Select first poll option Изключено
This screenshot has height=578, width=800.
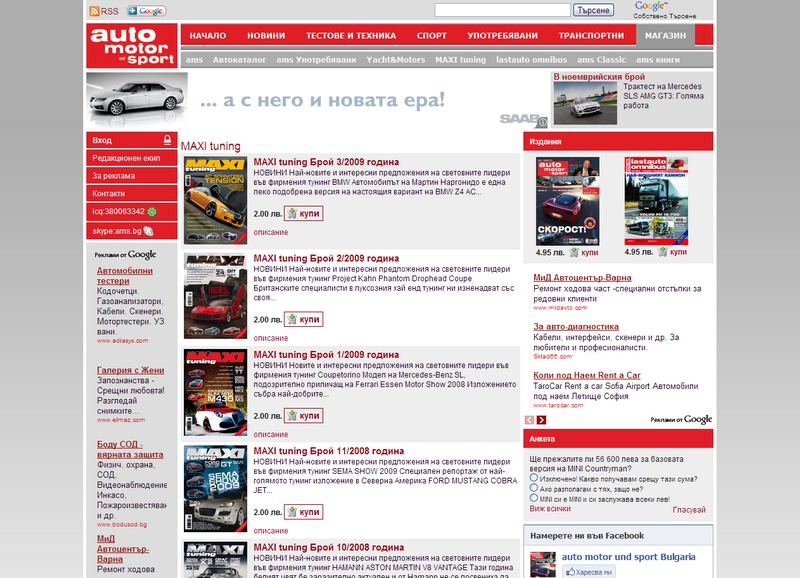coord(534,478)
